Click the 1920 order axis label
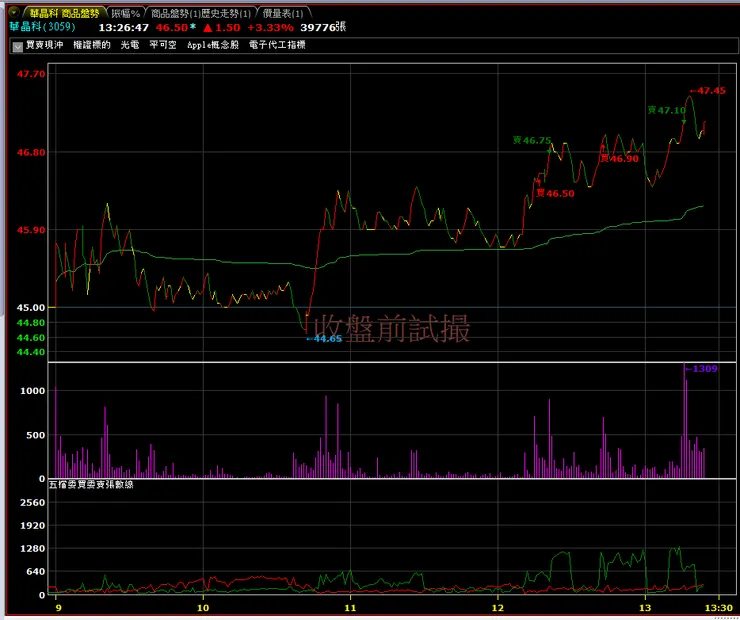Image resolution: width=740 pixels, height=620 pixels. 33,526
